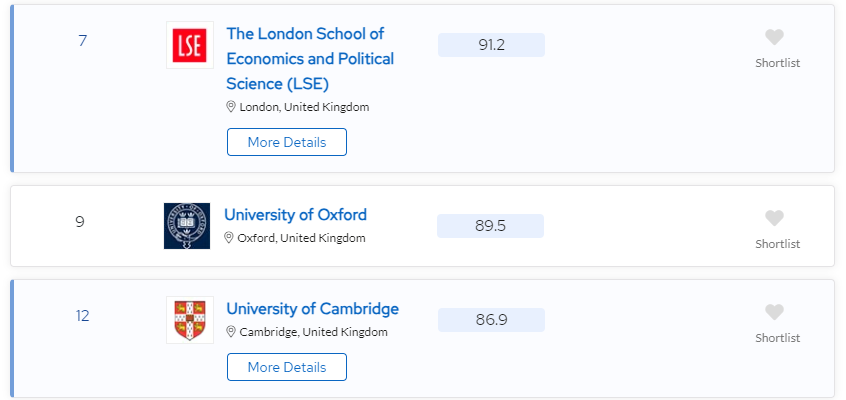Toggle the heart icon for University of Oxford

(x=774, y=218)
